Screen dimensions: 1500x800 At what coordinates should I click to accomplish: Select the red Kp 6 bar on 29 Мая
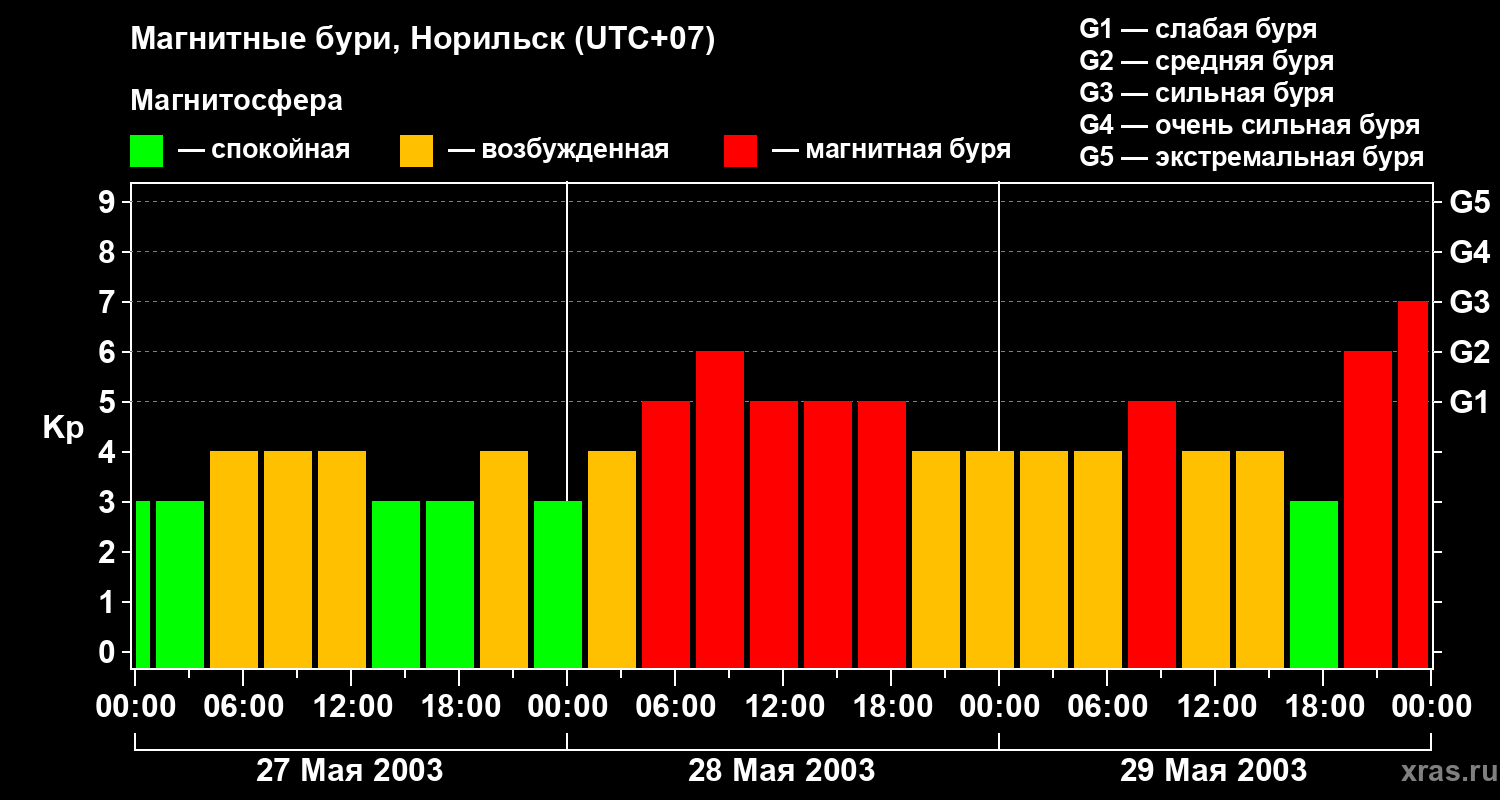(1368, 509)
